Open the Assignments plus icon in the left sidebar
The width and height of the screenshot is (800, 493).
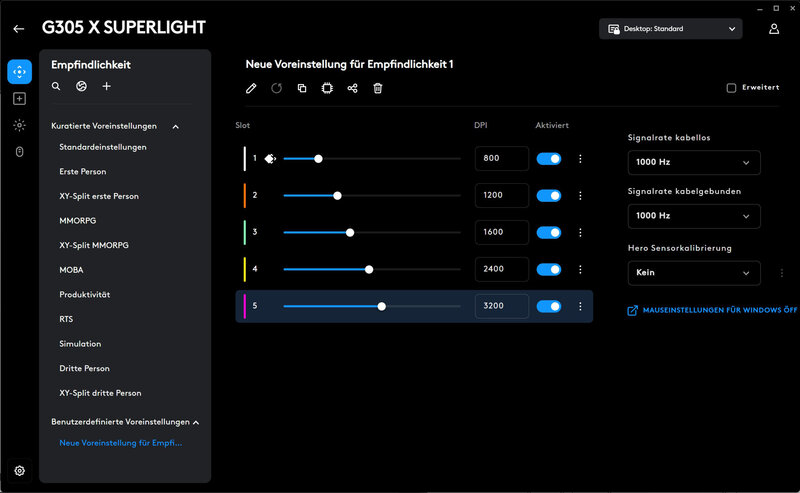(x=19, y=98)
